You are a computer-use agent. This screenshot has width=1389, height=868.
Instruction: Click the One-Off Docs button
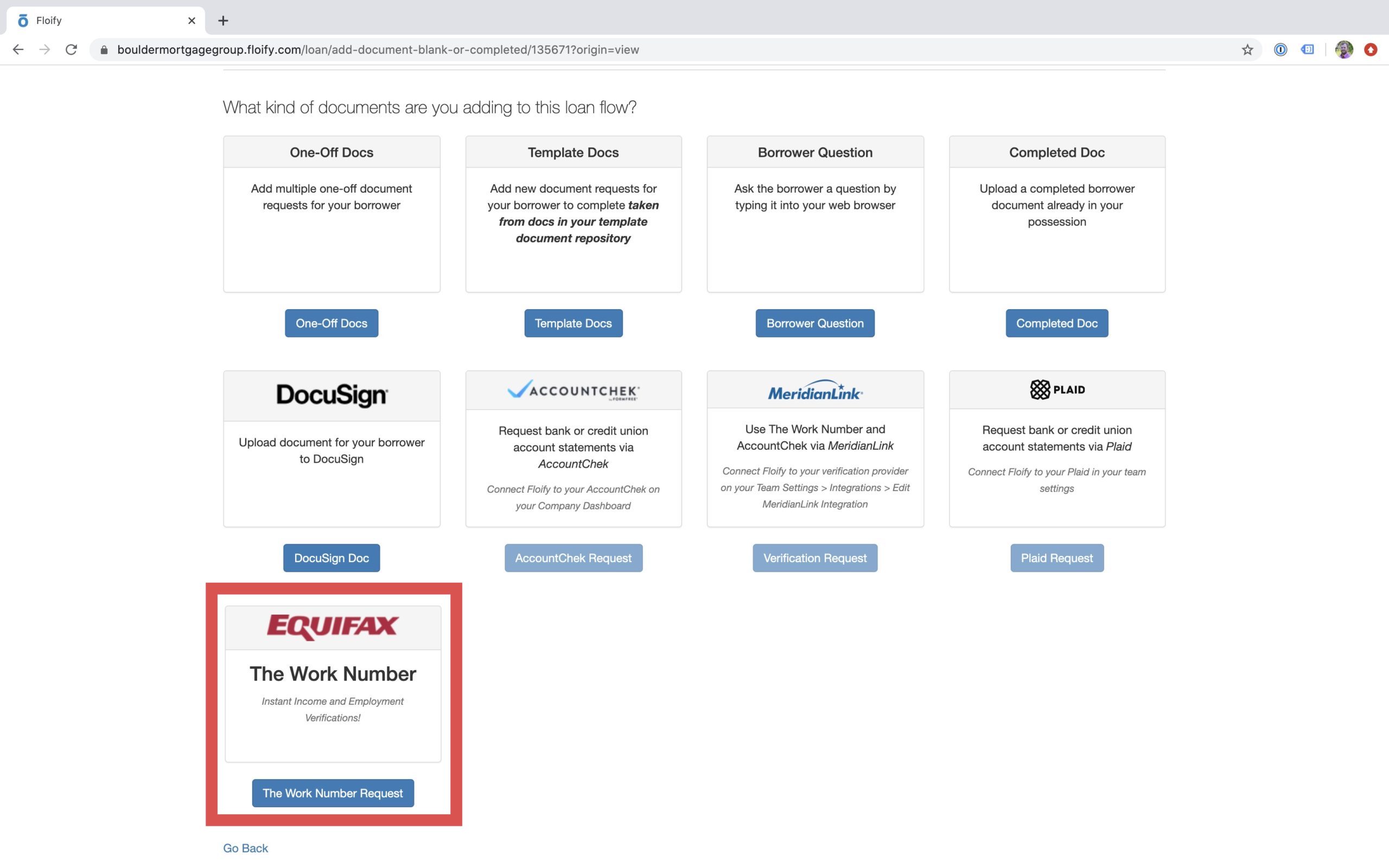pos(331,323)
